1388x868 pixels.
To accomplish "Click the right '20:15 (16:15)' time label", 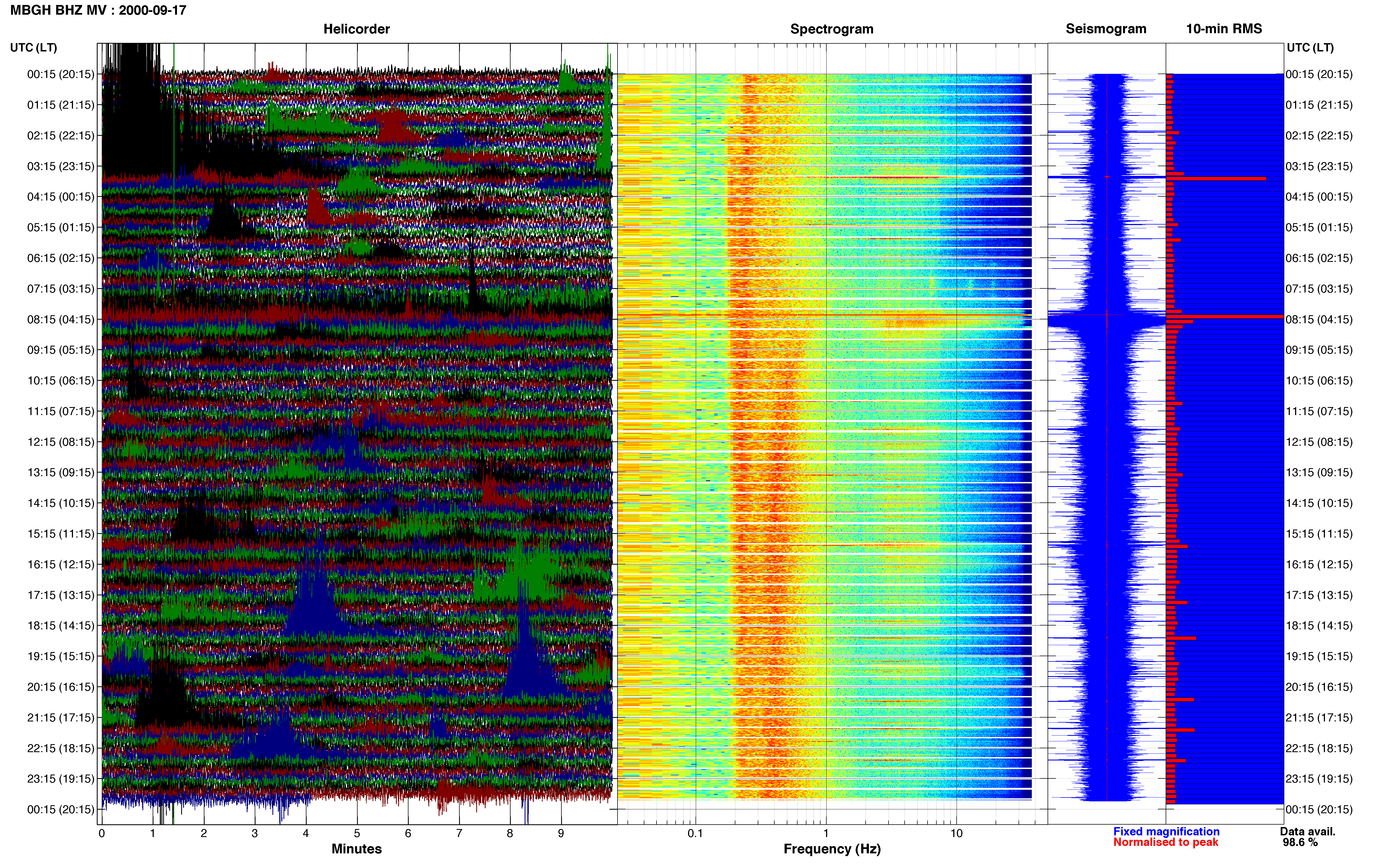I will 1319,687.
